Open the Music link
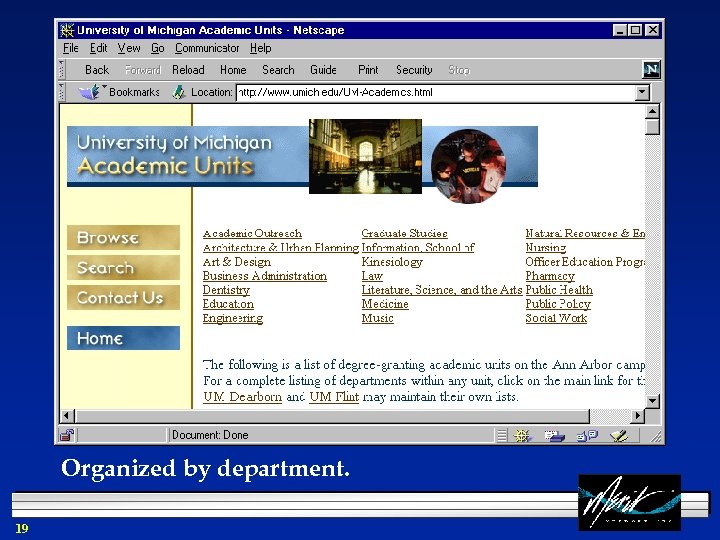The width and height of the screenshot is (720, 540). tap(377, 318)
